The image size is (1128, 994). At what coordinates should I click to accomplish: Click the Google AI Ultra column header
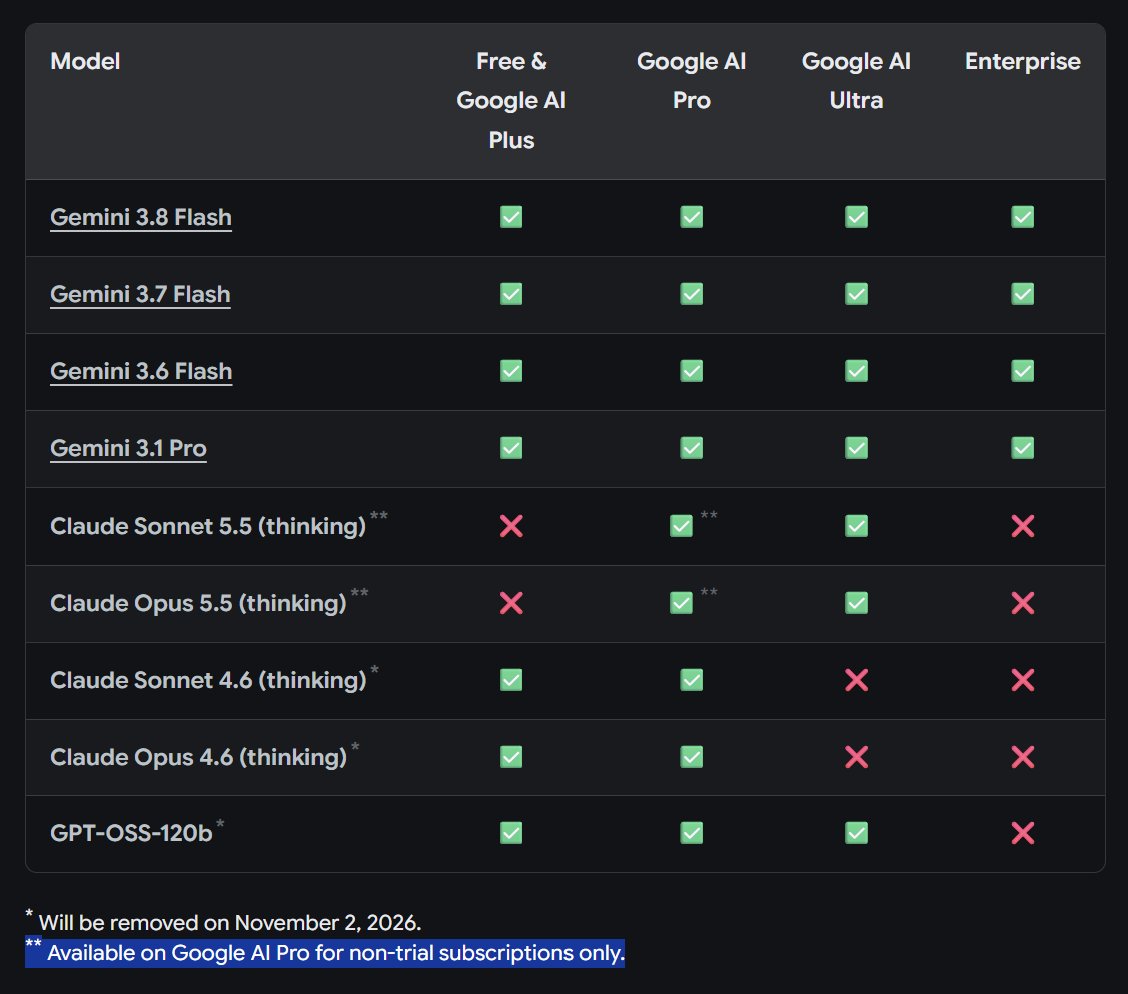[x=856, y=81]
